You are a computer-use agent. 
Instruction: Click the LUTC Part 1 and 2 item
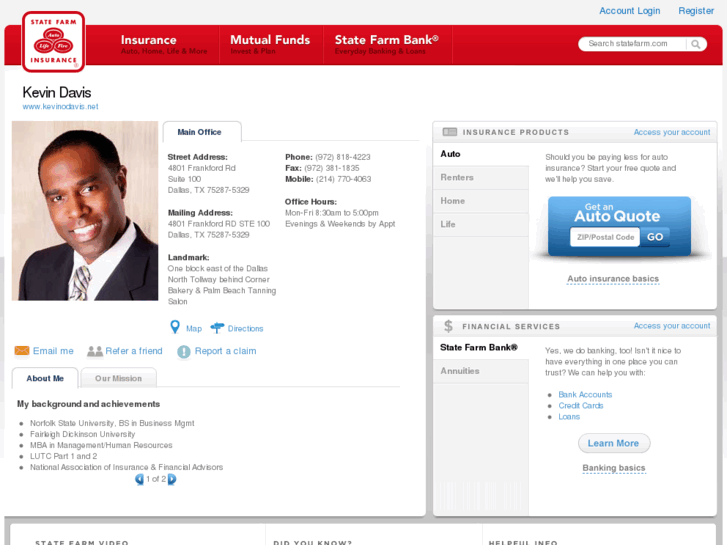[x=64, y=456]
